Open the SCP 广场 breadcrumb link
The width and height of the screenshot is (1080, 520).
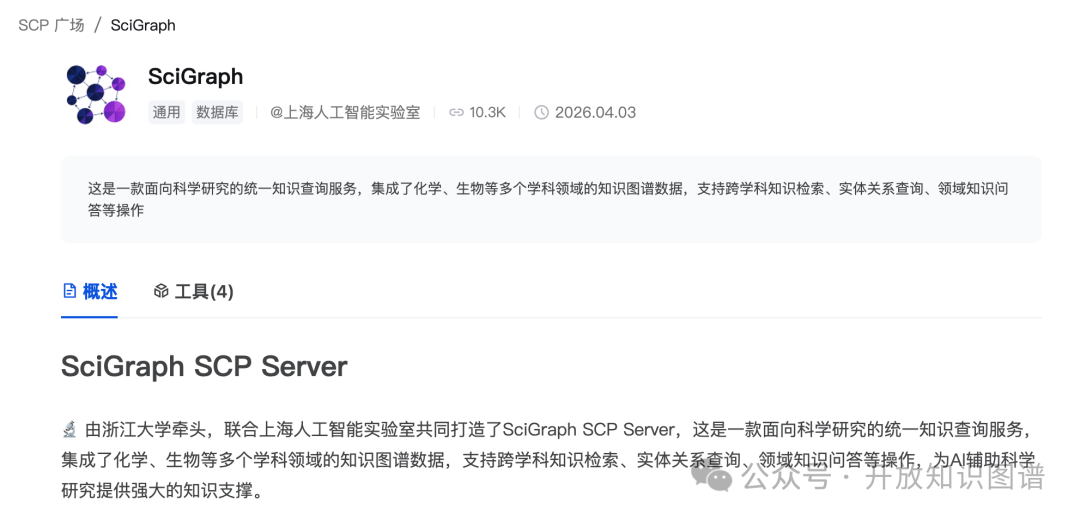click(x=52, y=25)
